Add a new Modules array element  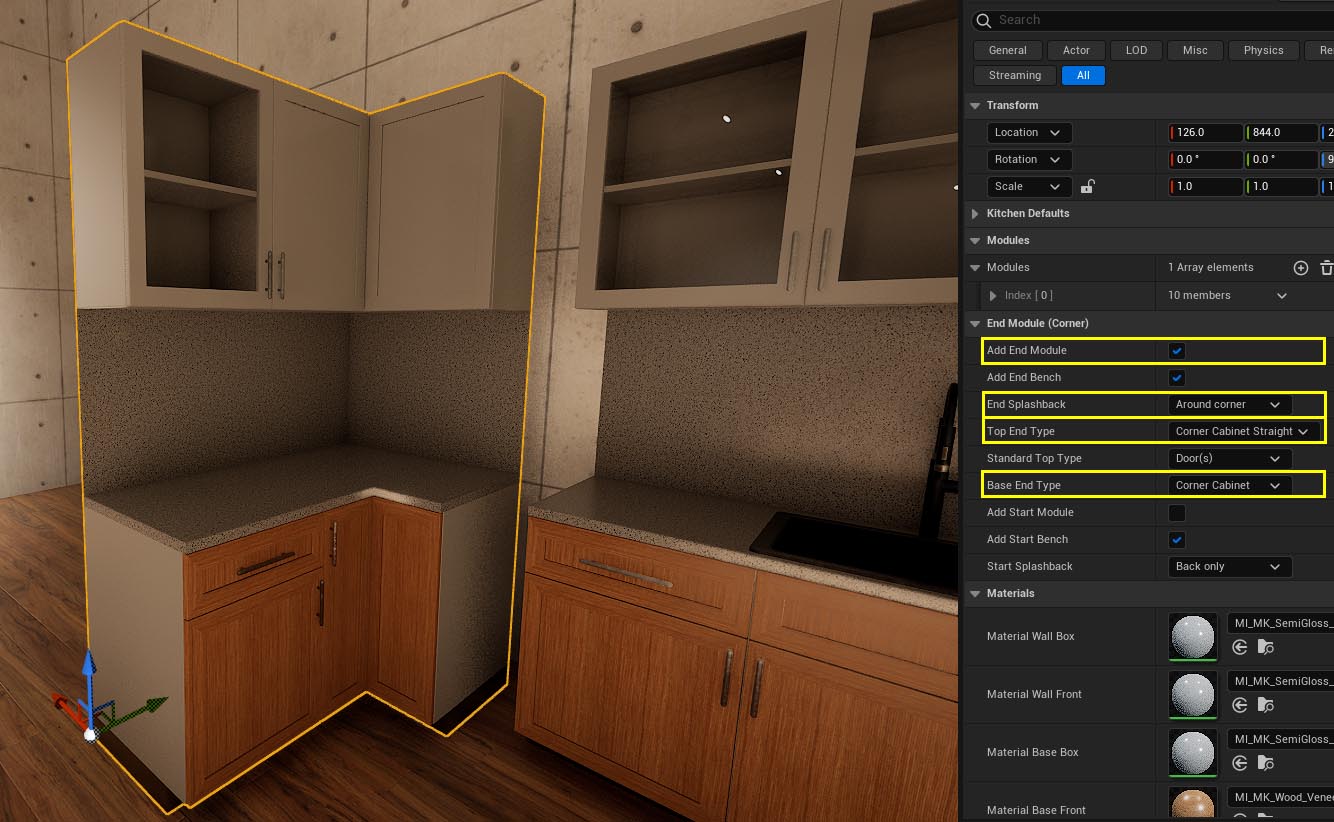(x=1301, y=267)
